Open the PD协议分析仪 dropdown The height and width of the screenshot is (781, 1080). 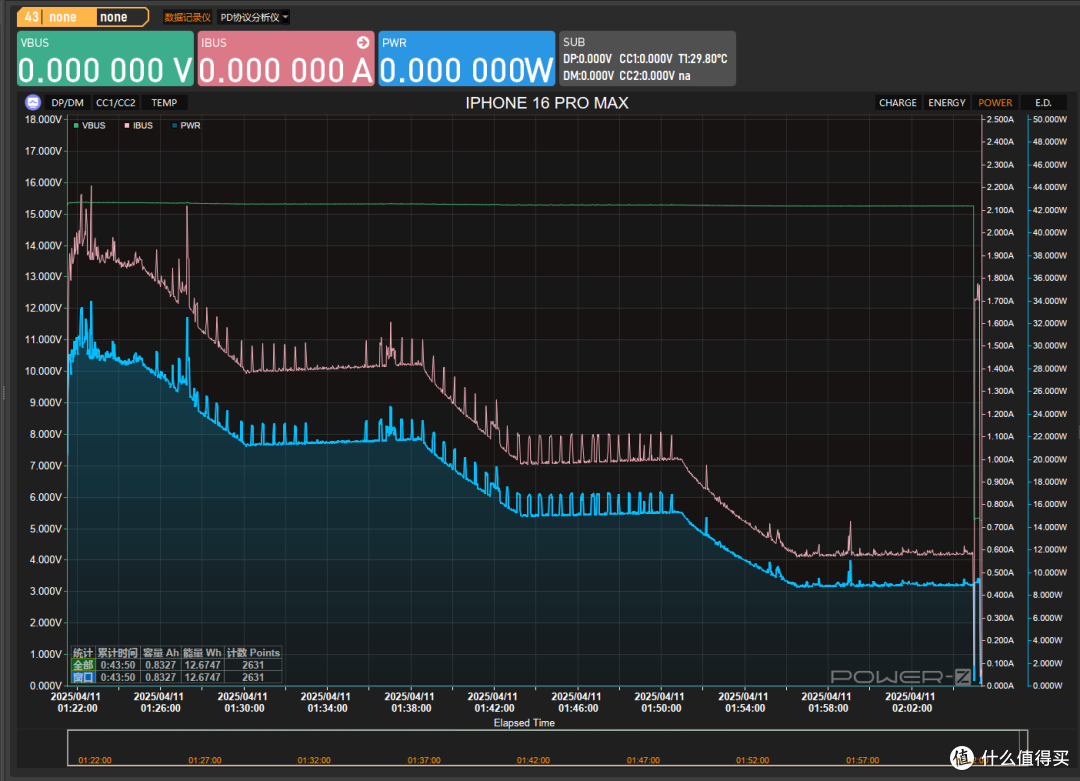click(253, 17)
